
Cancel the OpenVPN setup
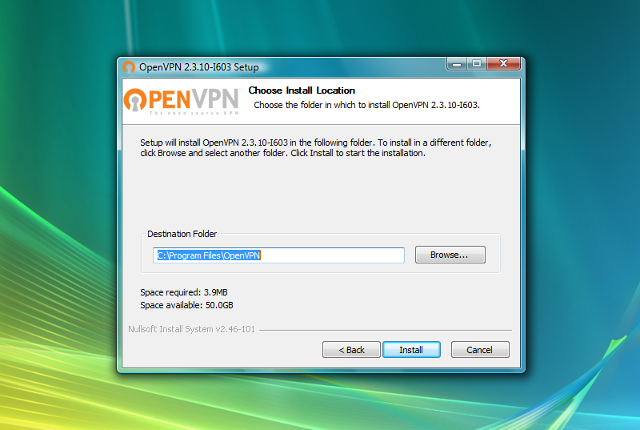480,350
